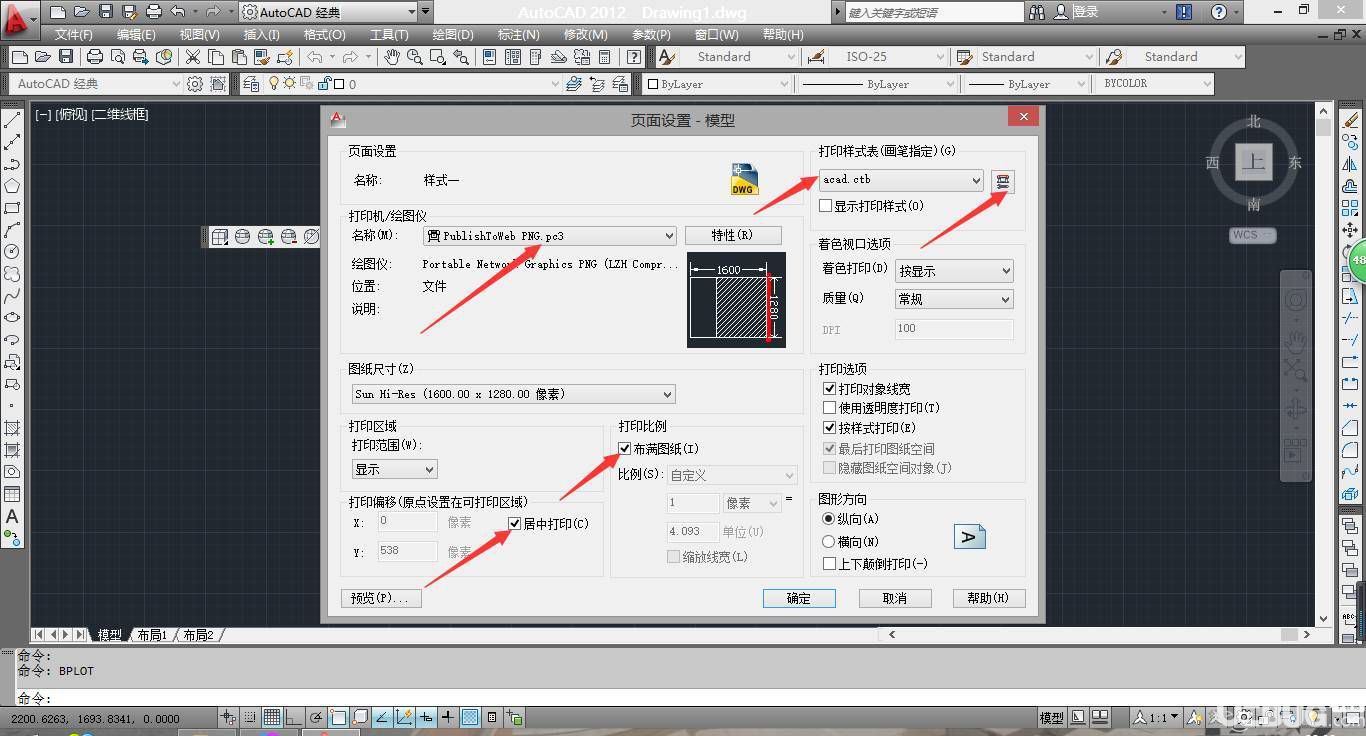
Task: Open the 打印范围 显示 dropdown
Action: 394,469
